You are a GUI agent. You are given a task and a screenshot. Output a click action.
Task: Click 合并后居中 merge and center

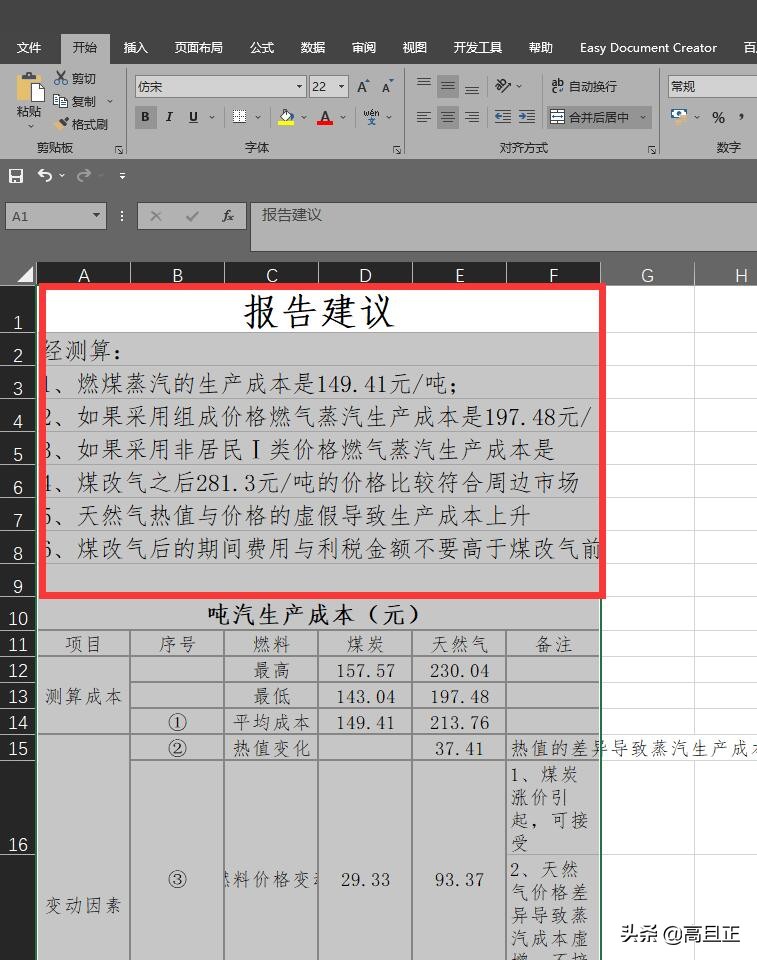[589, 117]
